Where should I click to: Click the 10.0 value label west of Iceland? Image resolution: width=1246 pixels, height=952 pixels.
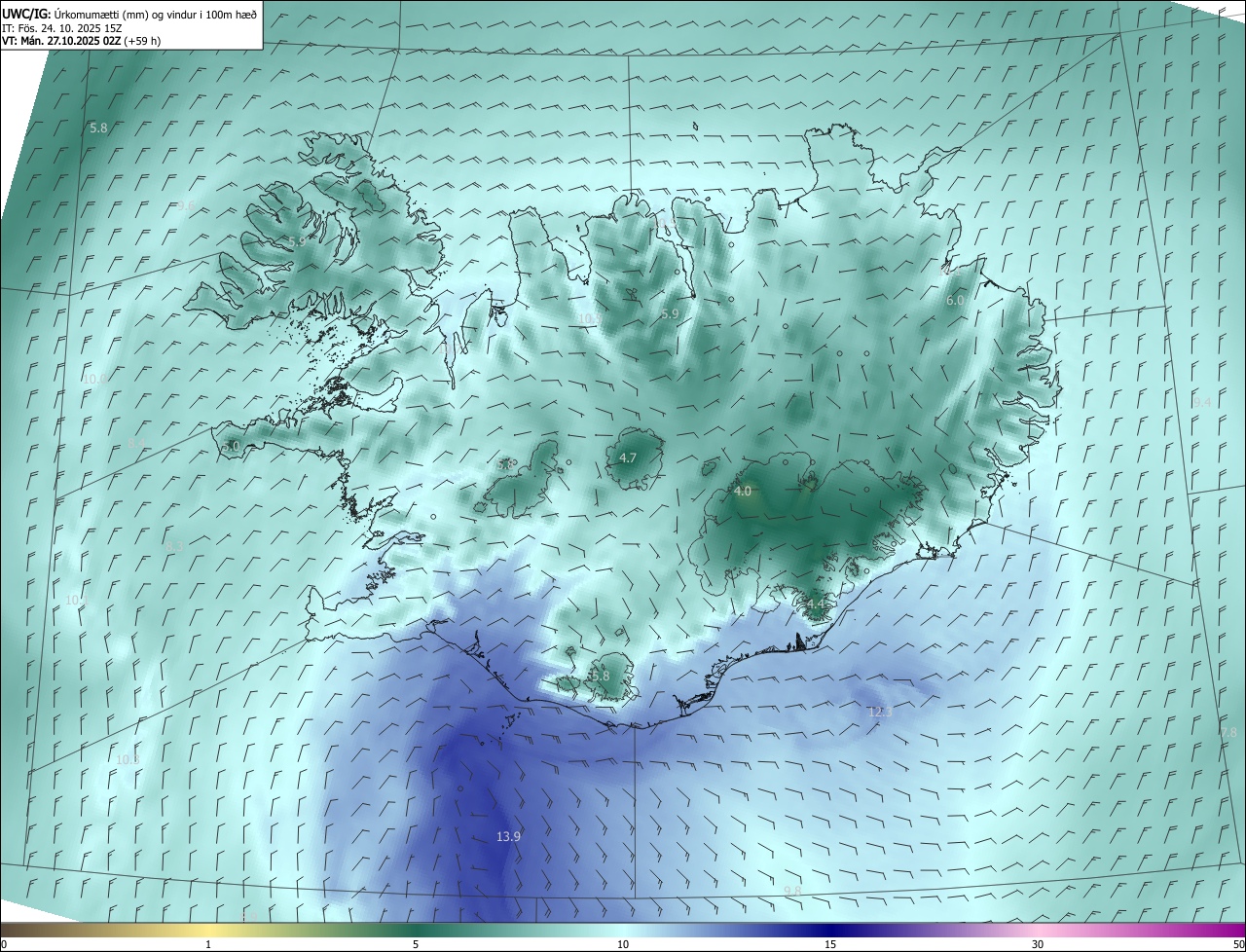[94, 379]
